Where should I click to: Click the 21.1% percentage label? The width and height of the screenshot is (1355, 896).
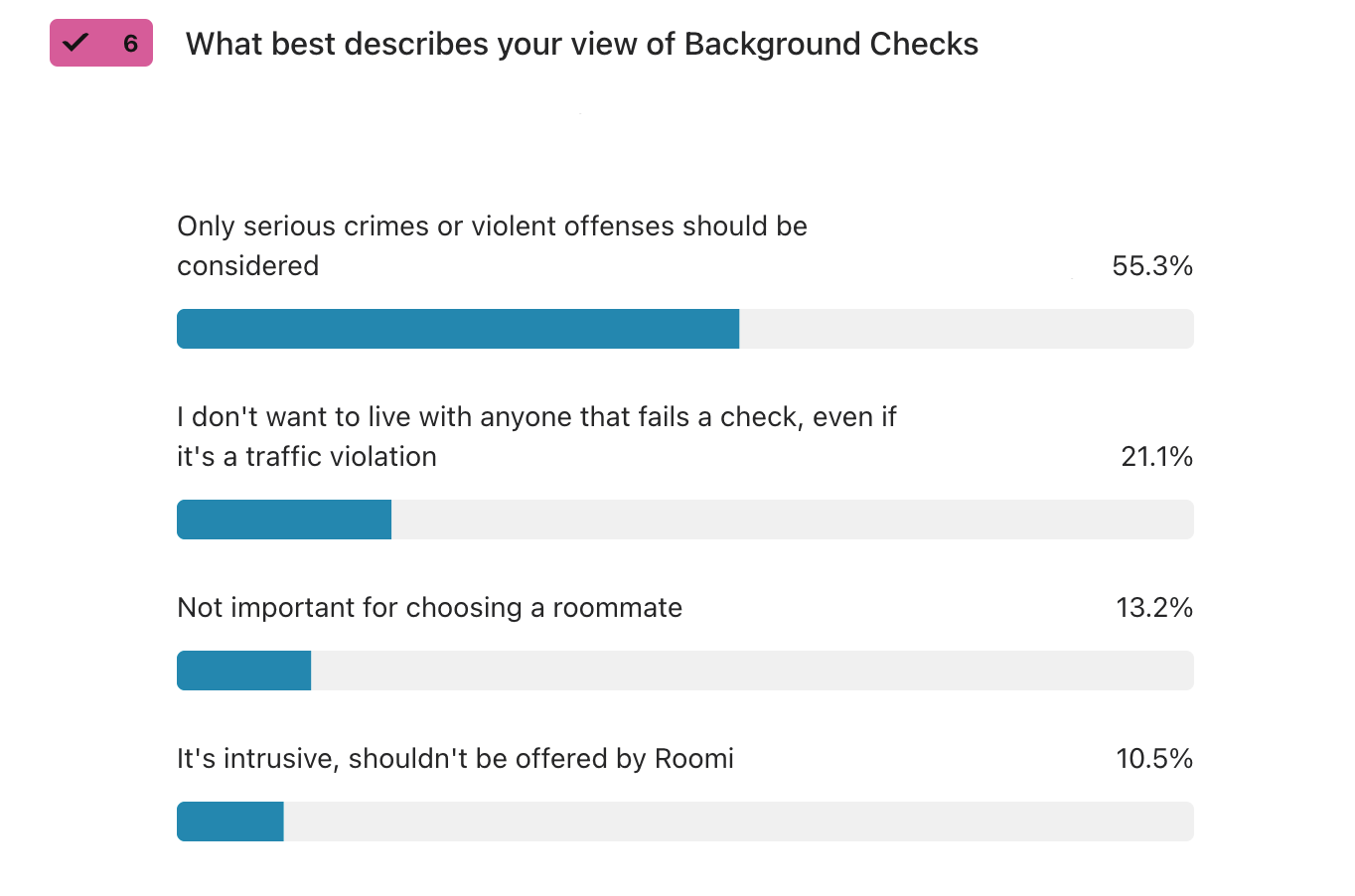click(1156, 456)
